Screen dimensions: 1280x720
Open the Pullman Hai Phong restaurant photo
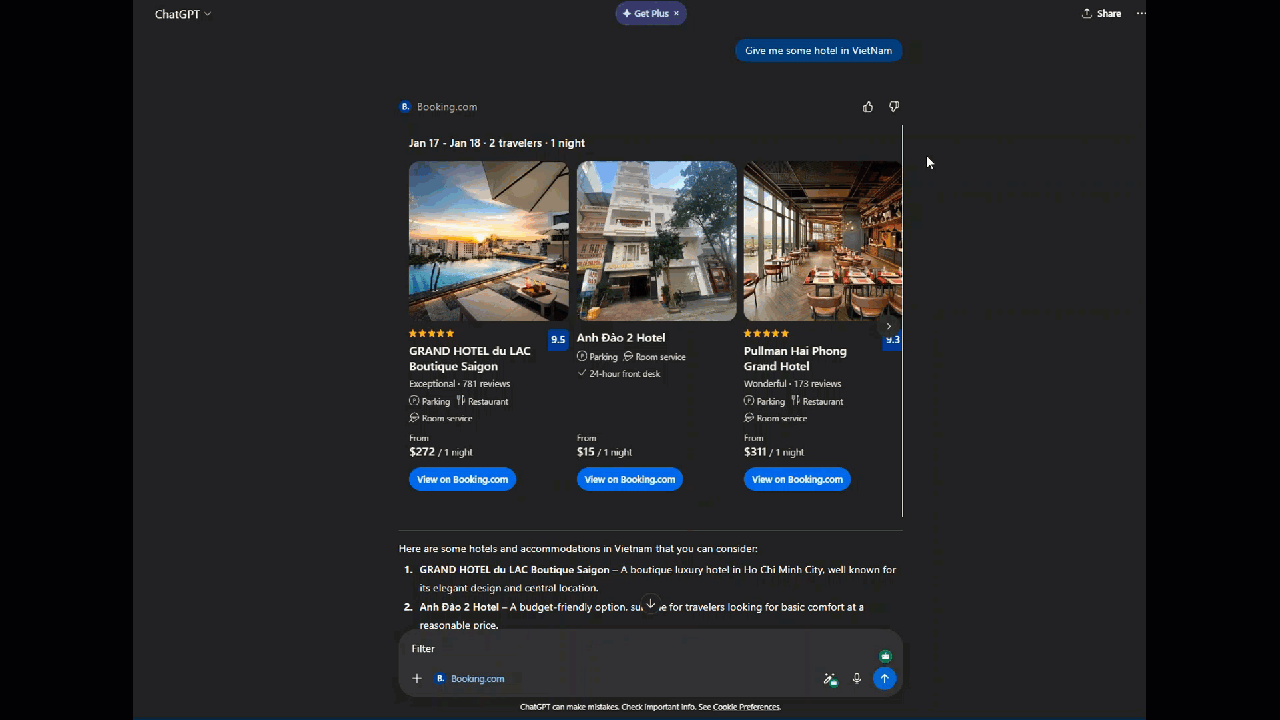click(x=823, y=241)
